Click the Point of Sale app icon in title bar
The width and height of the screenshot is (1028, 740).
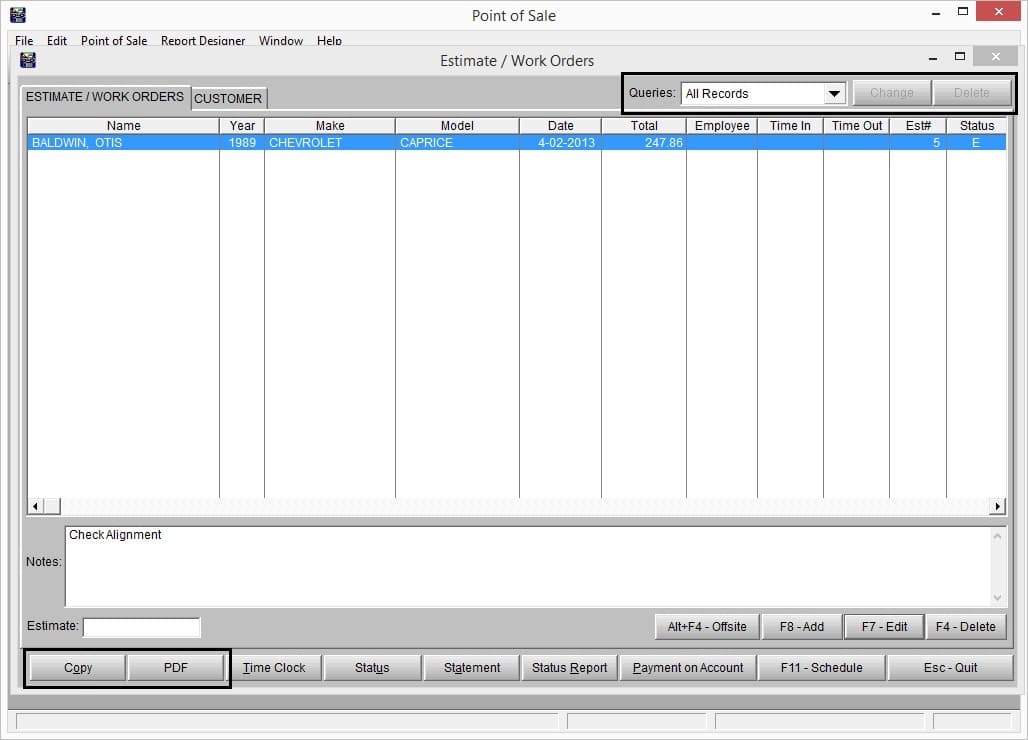coord(17,15)
